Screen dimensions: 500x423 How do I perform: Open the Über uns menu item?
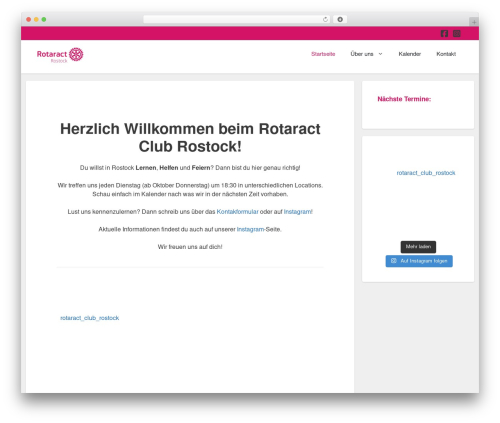pos(362,54)
